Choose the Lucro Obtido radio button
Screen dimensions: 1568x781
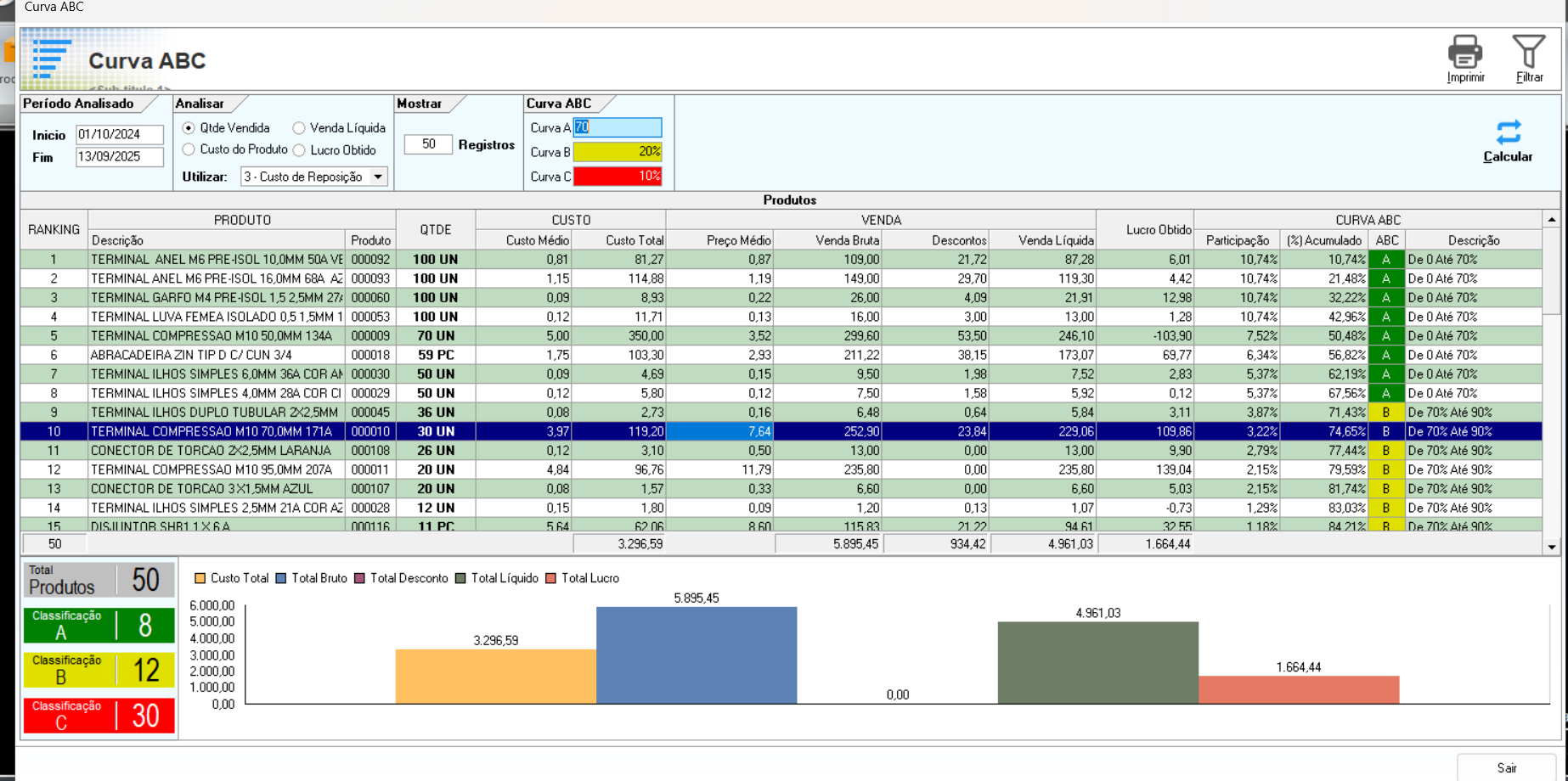click(x=299, y=150)
